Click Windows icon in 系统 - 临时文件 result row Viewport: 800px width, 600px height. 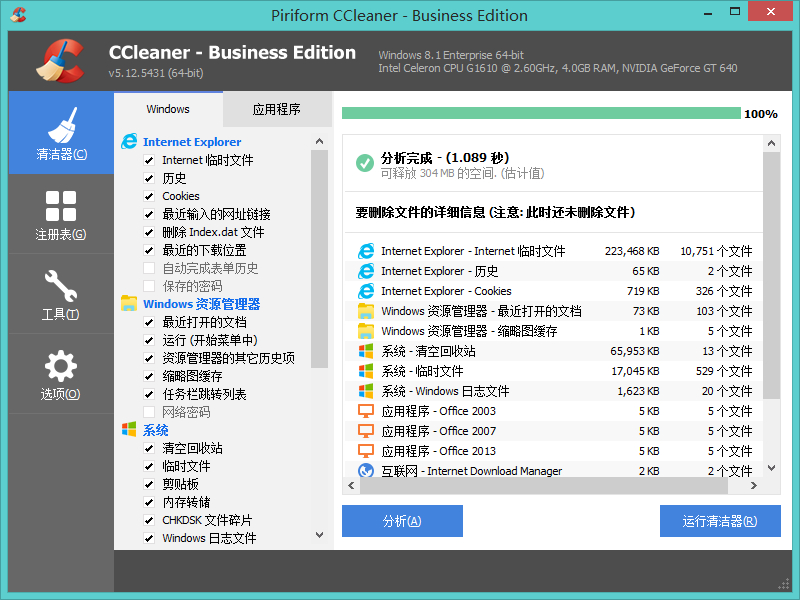[x=366, y=371]
